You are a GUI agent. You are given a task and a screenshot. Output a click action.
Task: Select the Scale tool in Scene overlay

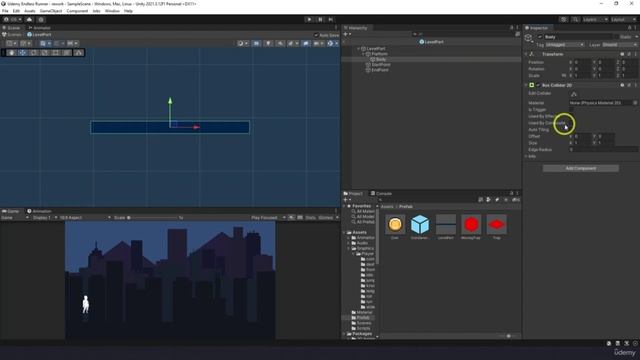(44, 53)
